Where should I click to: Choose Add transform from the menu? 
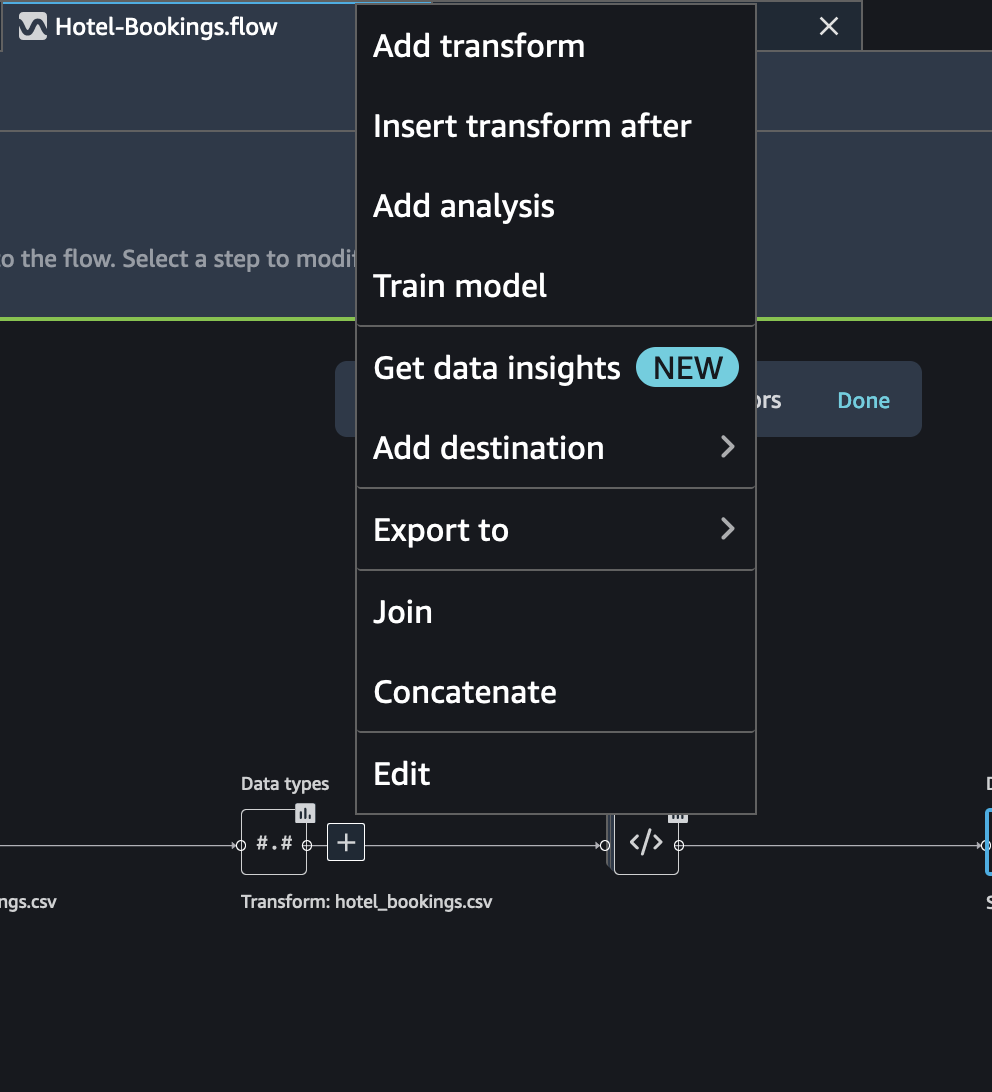point(478,45)
